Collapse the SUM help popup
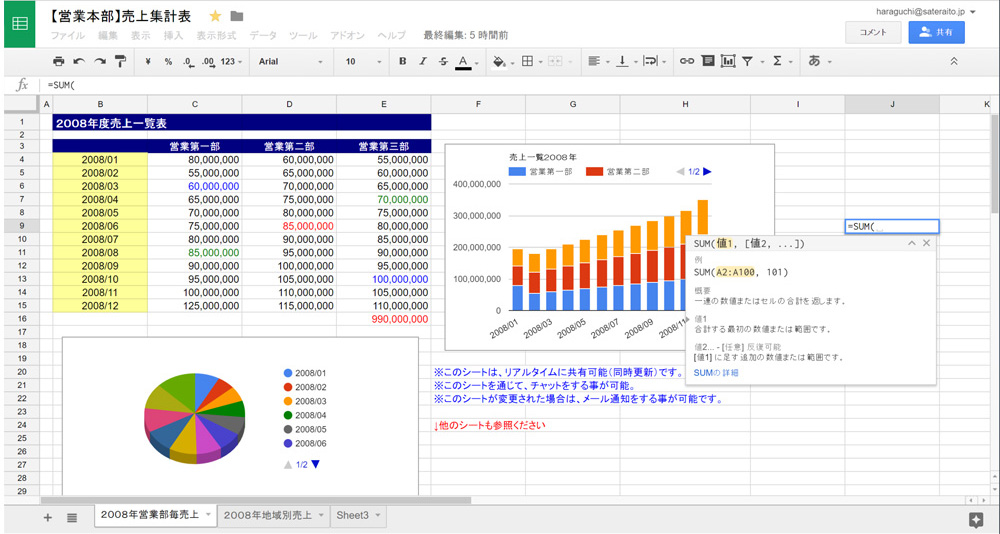Screen dimensions: 1000x534 (x=912, y=243)
